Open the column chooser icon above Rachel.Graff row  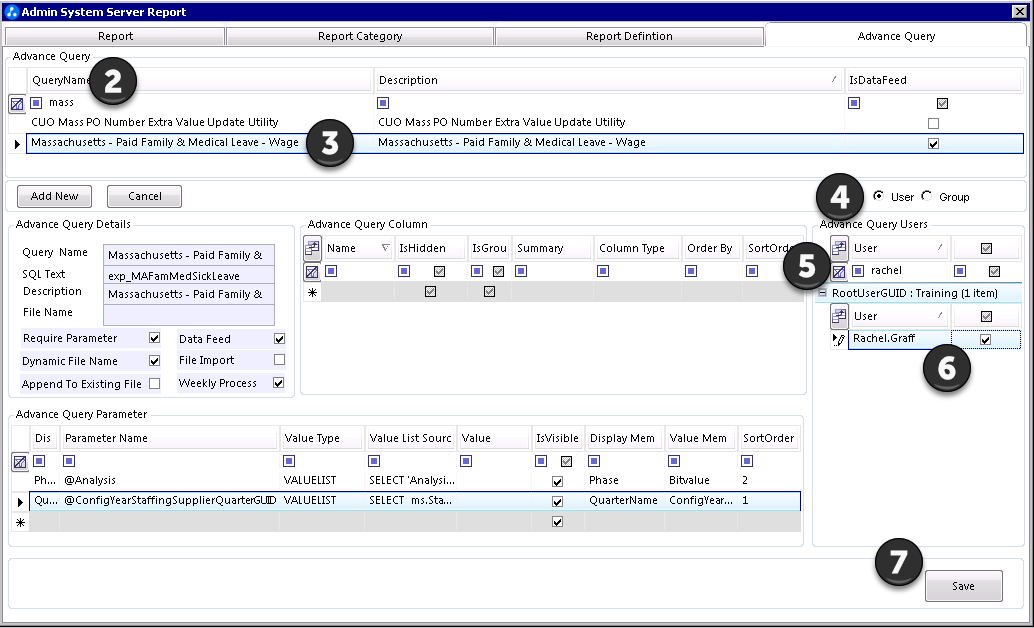(839, 316)
